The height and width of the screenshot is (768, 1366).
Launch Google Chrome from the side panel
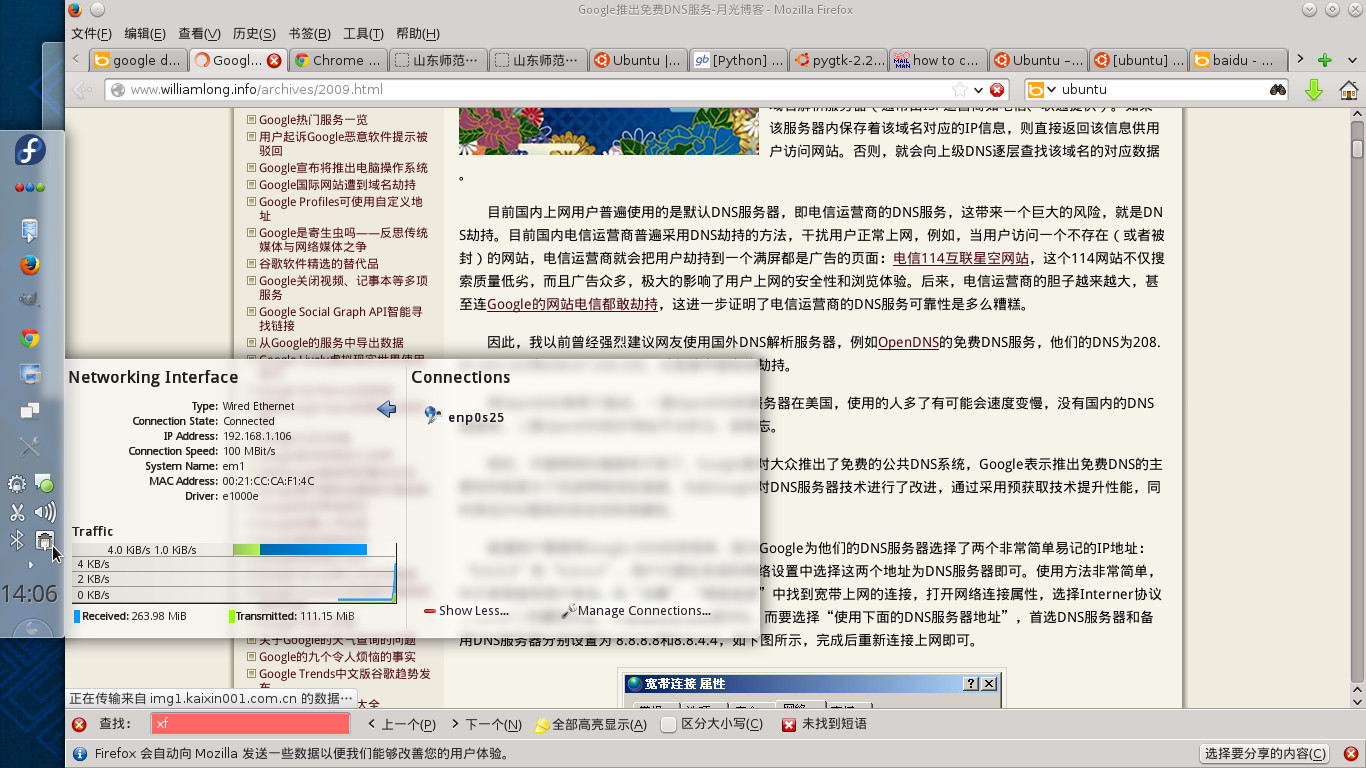30,338
